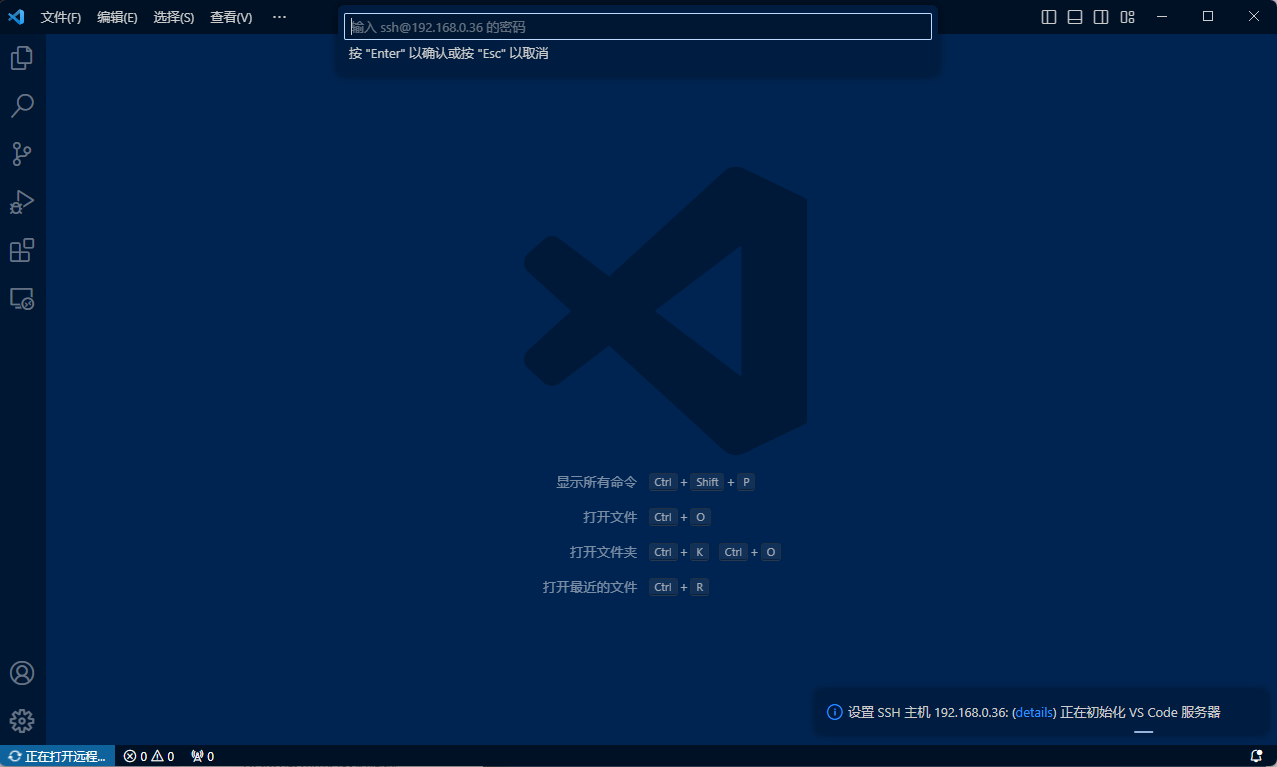Click the 打开最近的文件 shortcut label
Image resolution: width=1277 pixels, height=767 pixels.
click(x=590, y=587)
